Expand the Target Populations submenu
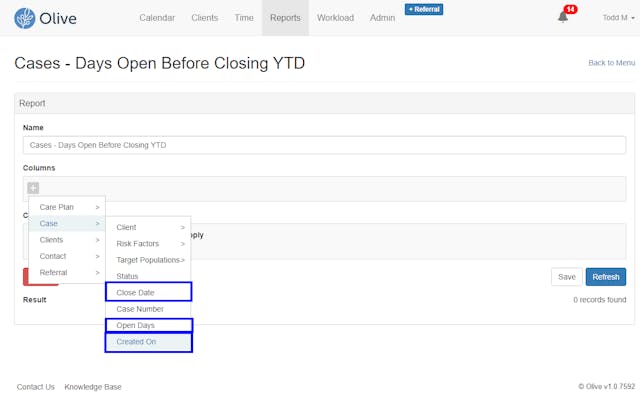 pos(148,260)
